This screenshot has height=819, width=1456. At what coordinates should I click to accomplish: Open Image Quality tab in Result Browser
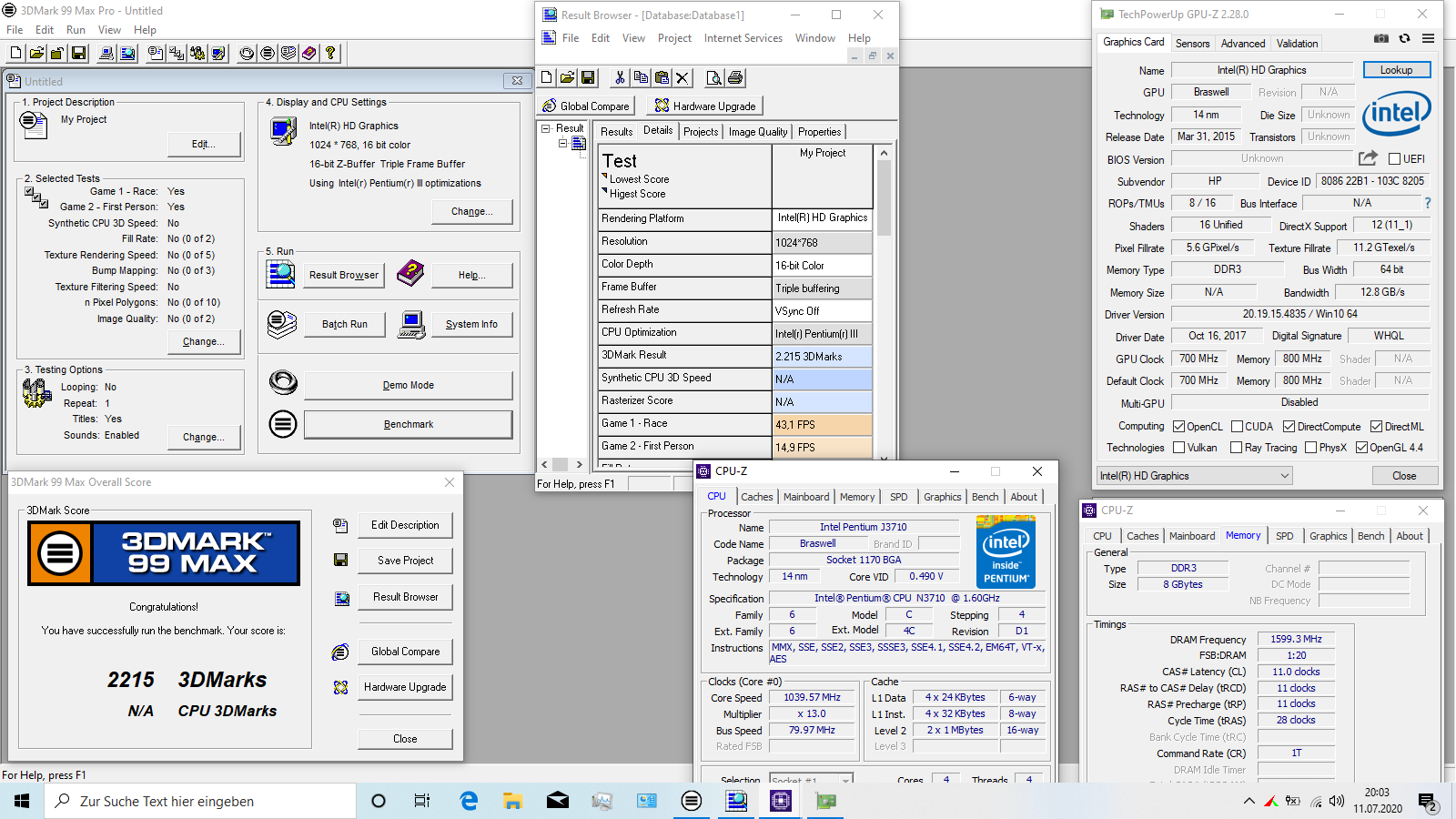[x=758, y=132]
